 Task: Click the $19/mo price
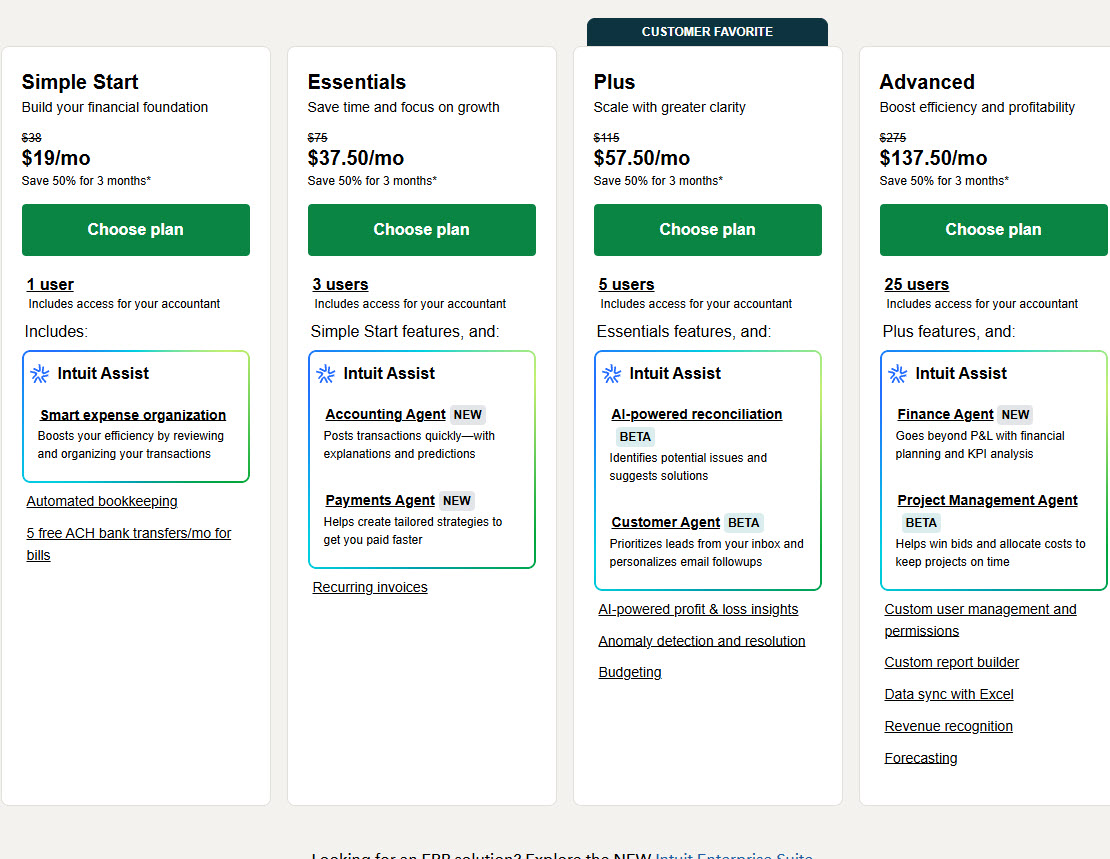click(56, 158)
